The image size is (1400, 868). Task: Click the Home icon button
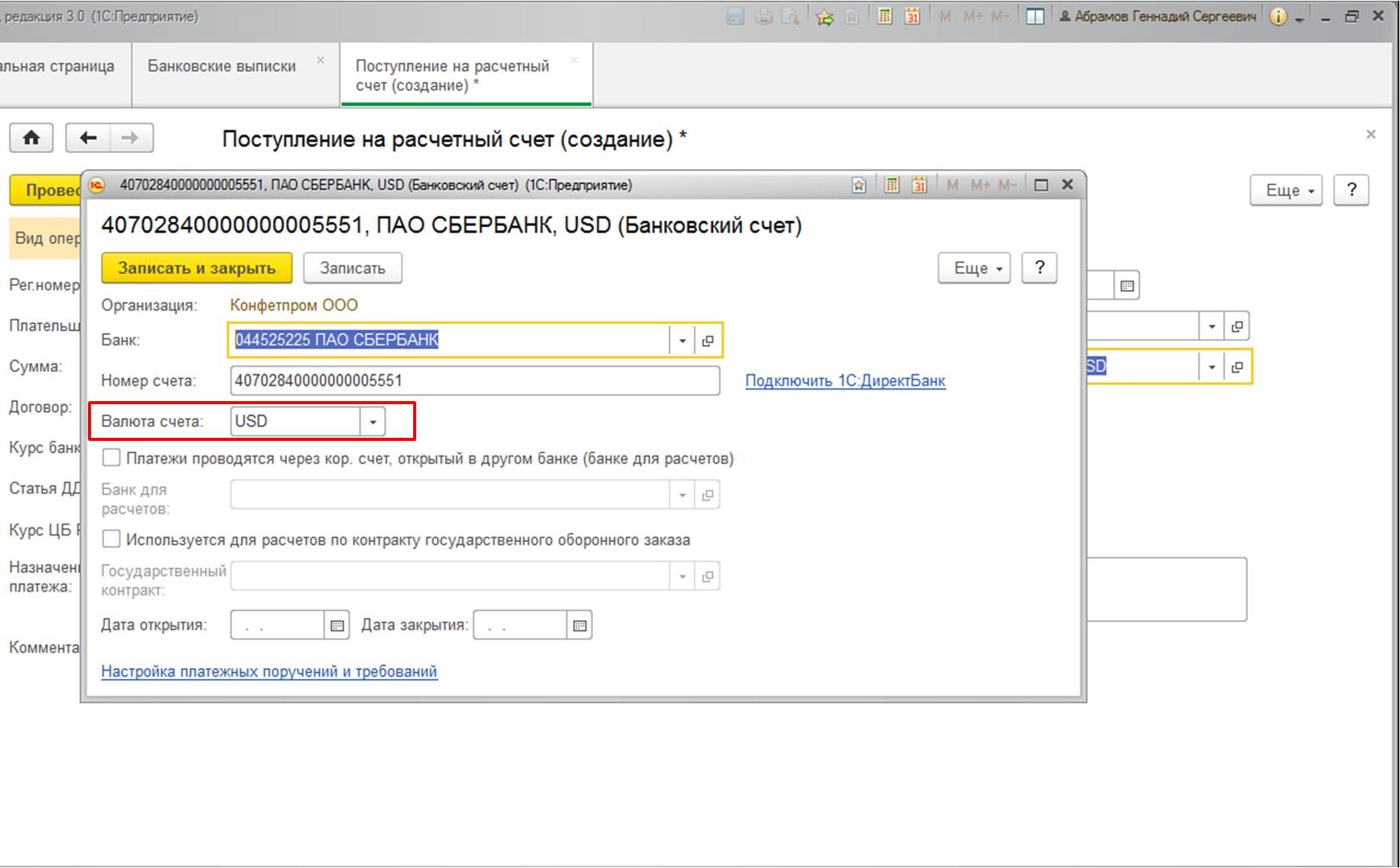(x=31, y=138)
